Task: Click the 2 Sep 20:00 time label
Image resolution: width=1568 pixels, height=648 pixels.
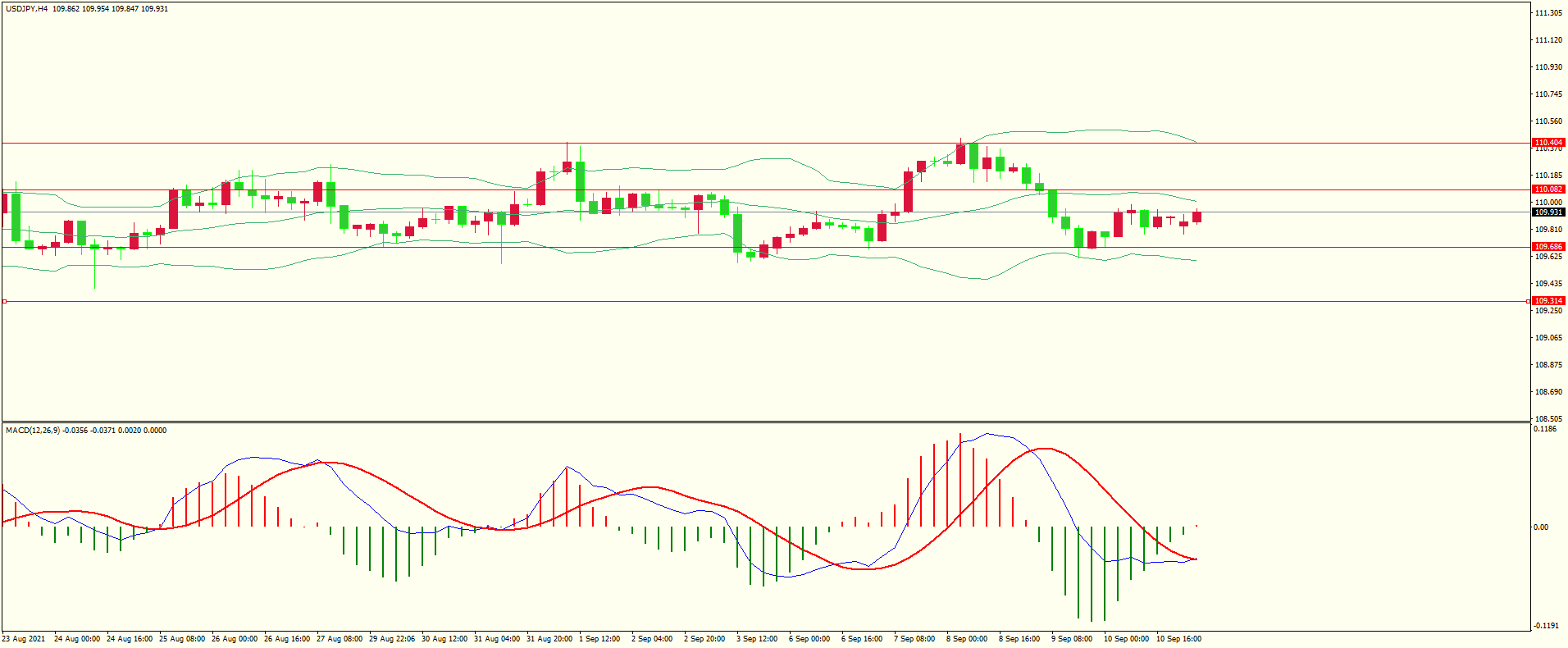Action: (x=704, y=639)
